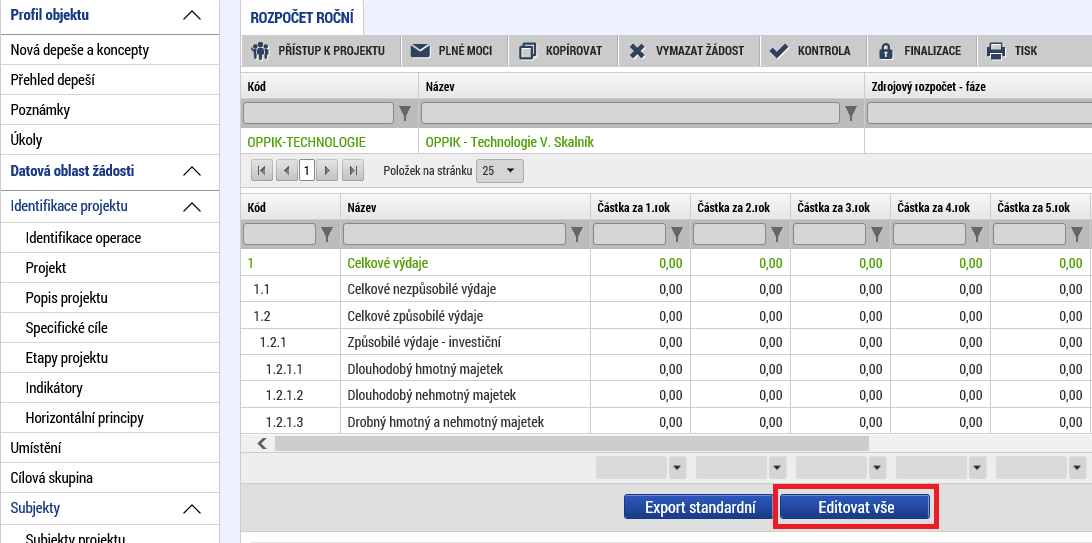Click the Kopírovat copy icon
The width and height of the screenshot is (1092, 543).
point(529,51)
